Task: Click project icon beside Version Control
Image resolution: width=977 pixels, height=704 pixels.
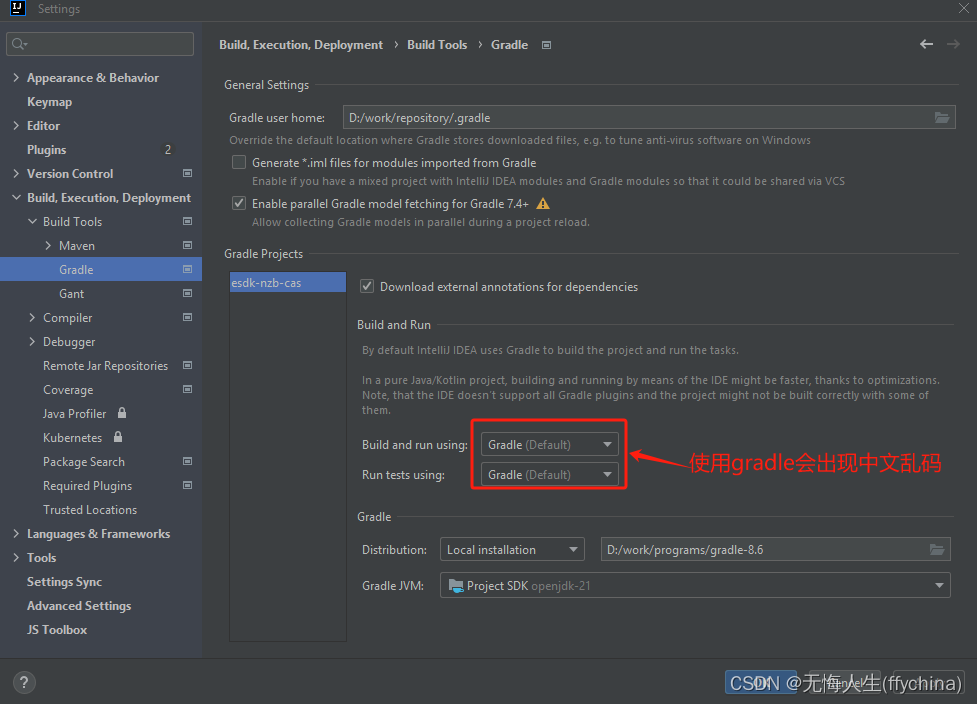Action: click(x=187, y=173)
